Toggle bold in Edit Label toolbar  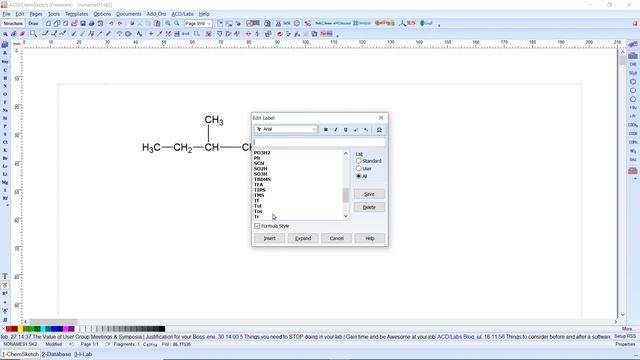326,129
